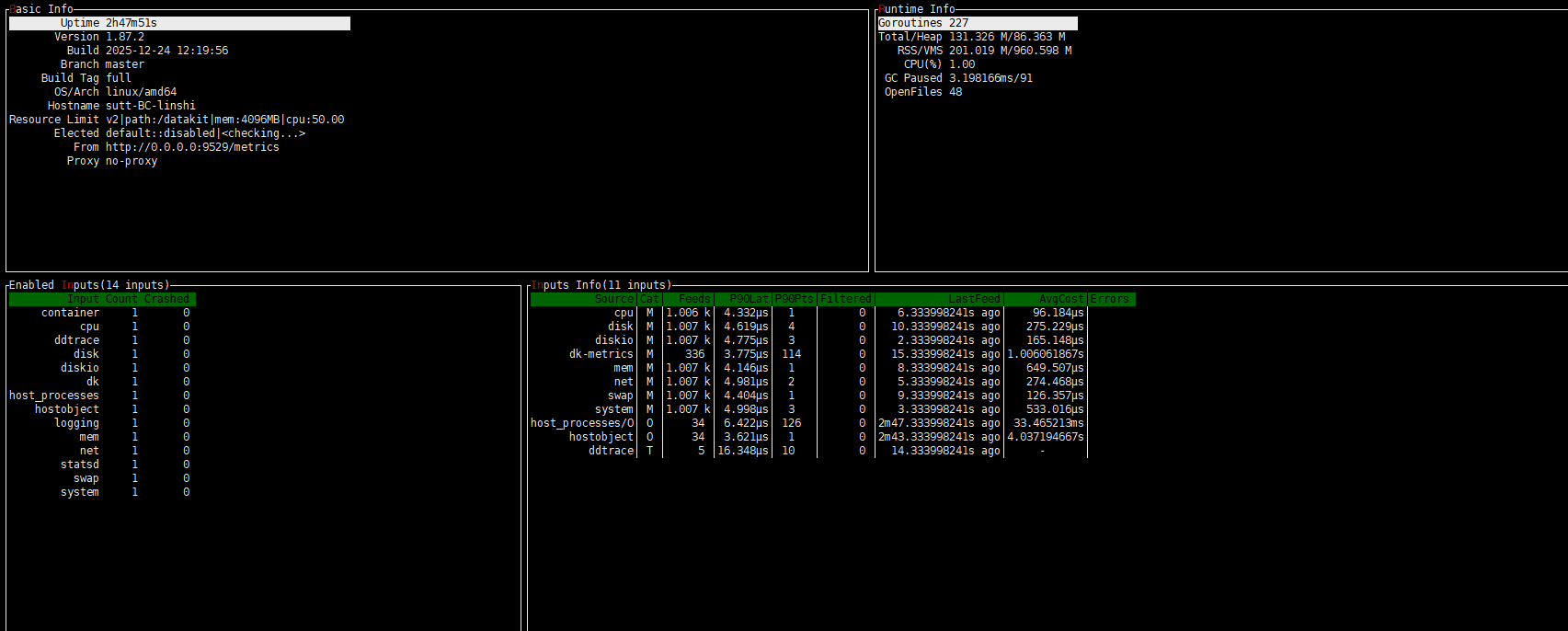Viewport: 1568px width, 631px height.
Task: Click the Errors column header
Action: point(1109,299)
